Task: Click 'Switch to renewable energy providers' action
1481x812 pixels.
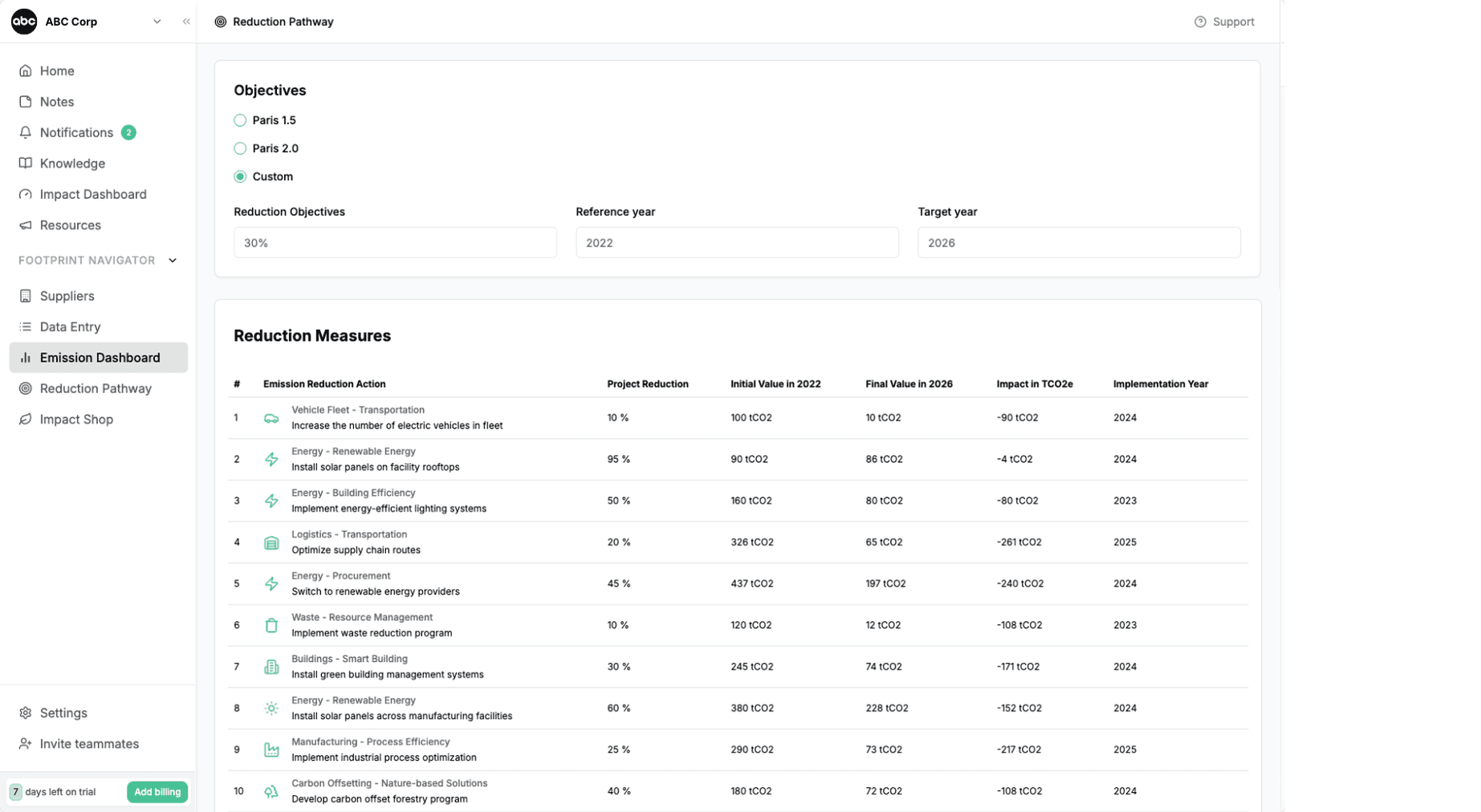Action: click(376, 592)
